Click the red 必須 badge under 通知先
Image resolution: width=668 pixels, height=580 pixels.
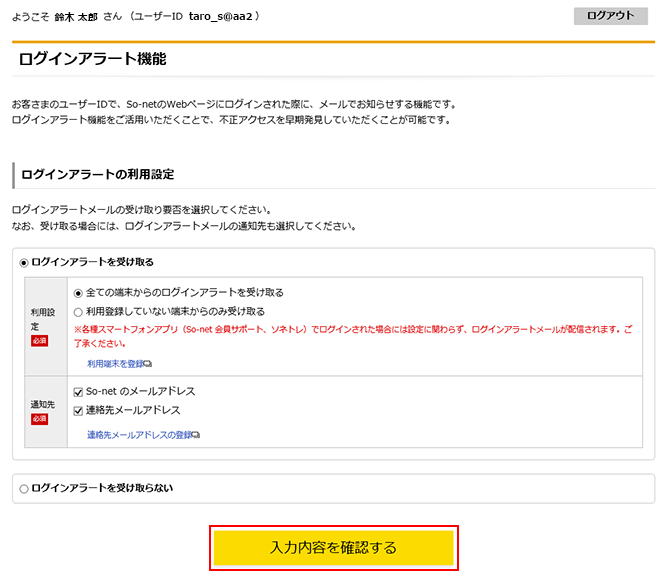click(40, 419)
